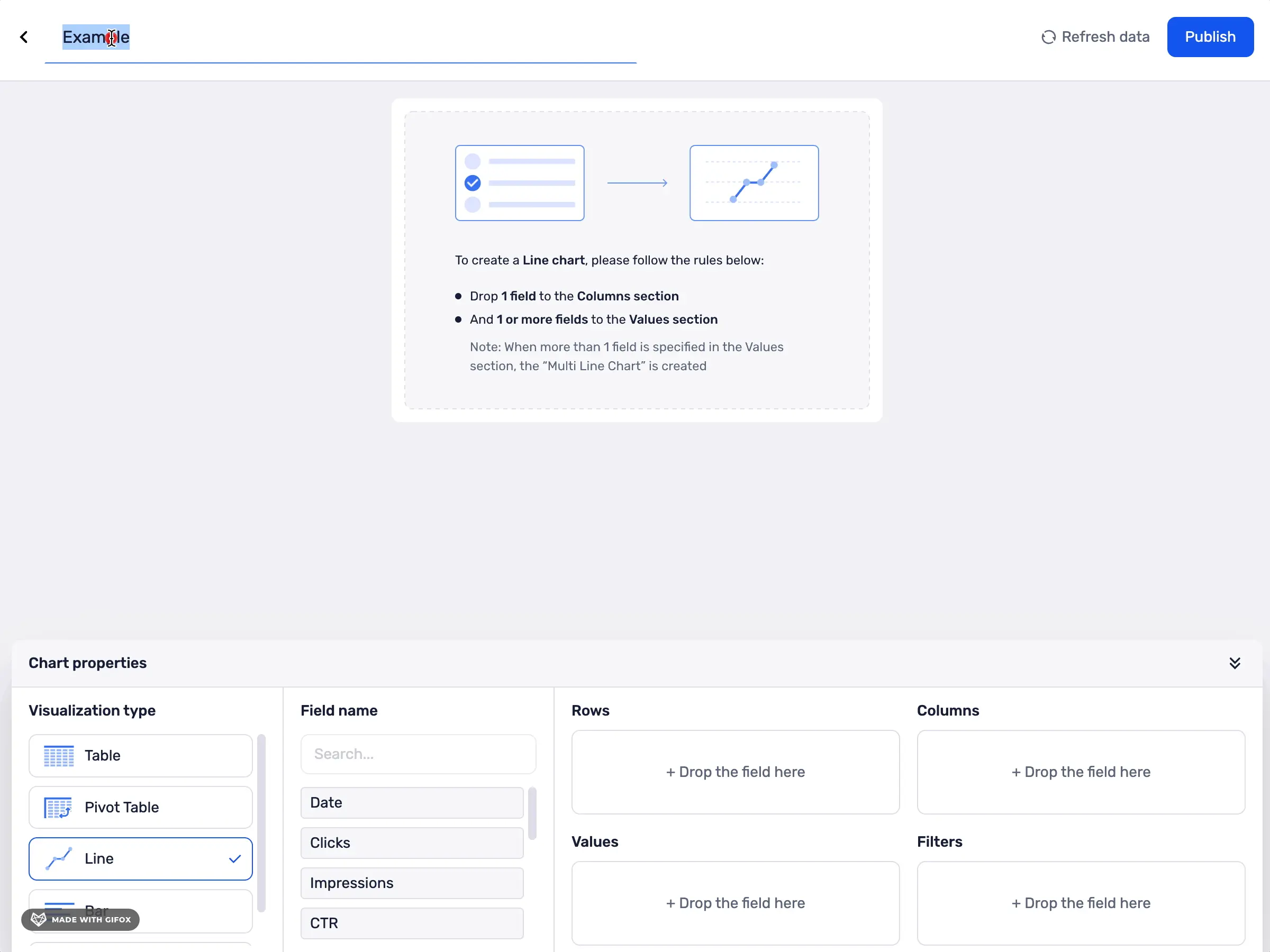Click the Pivot Table icon
This screenshot has width=1270, height=952.
(x=58, y=808)
